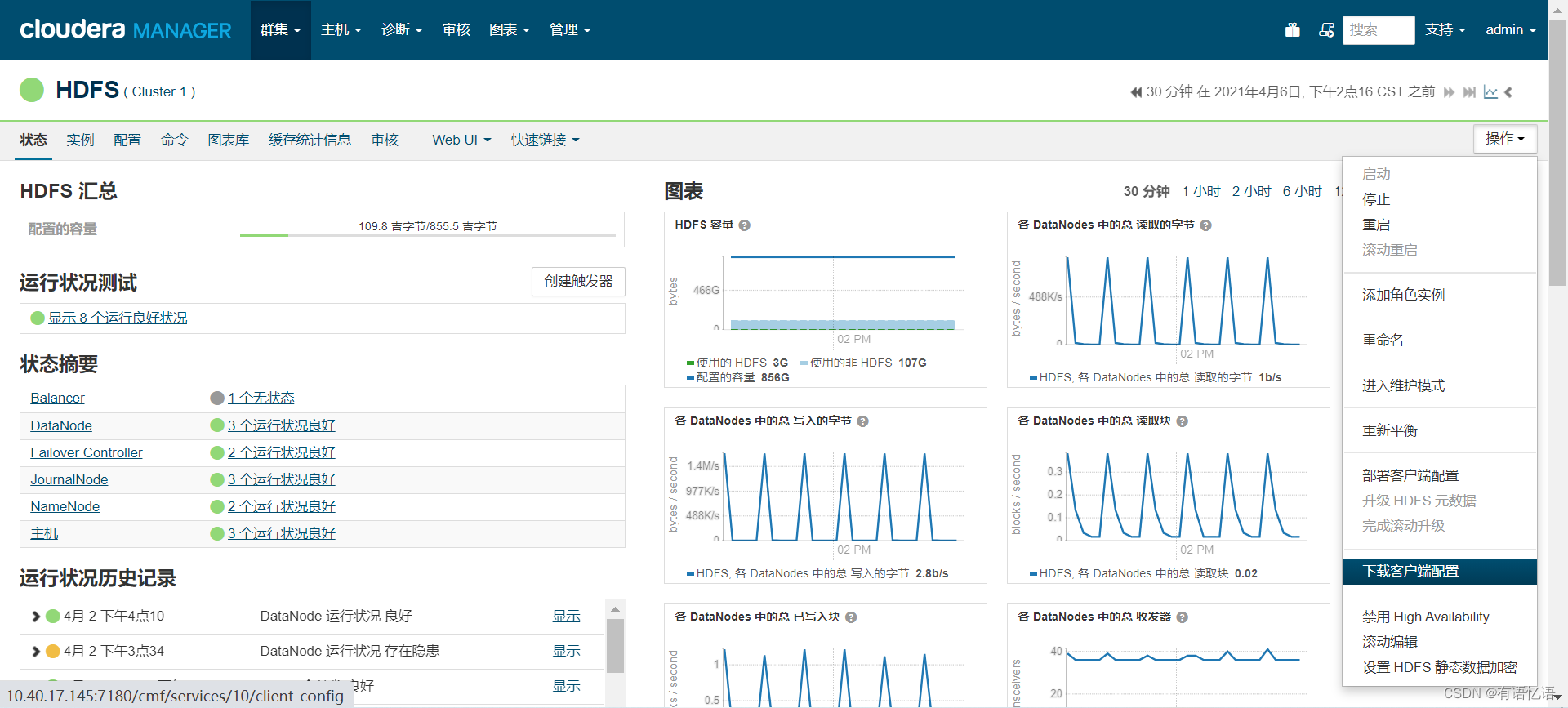Click the HDFS green health status icon
This screenshot has width=1568, height=708.
32,90
